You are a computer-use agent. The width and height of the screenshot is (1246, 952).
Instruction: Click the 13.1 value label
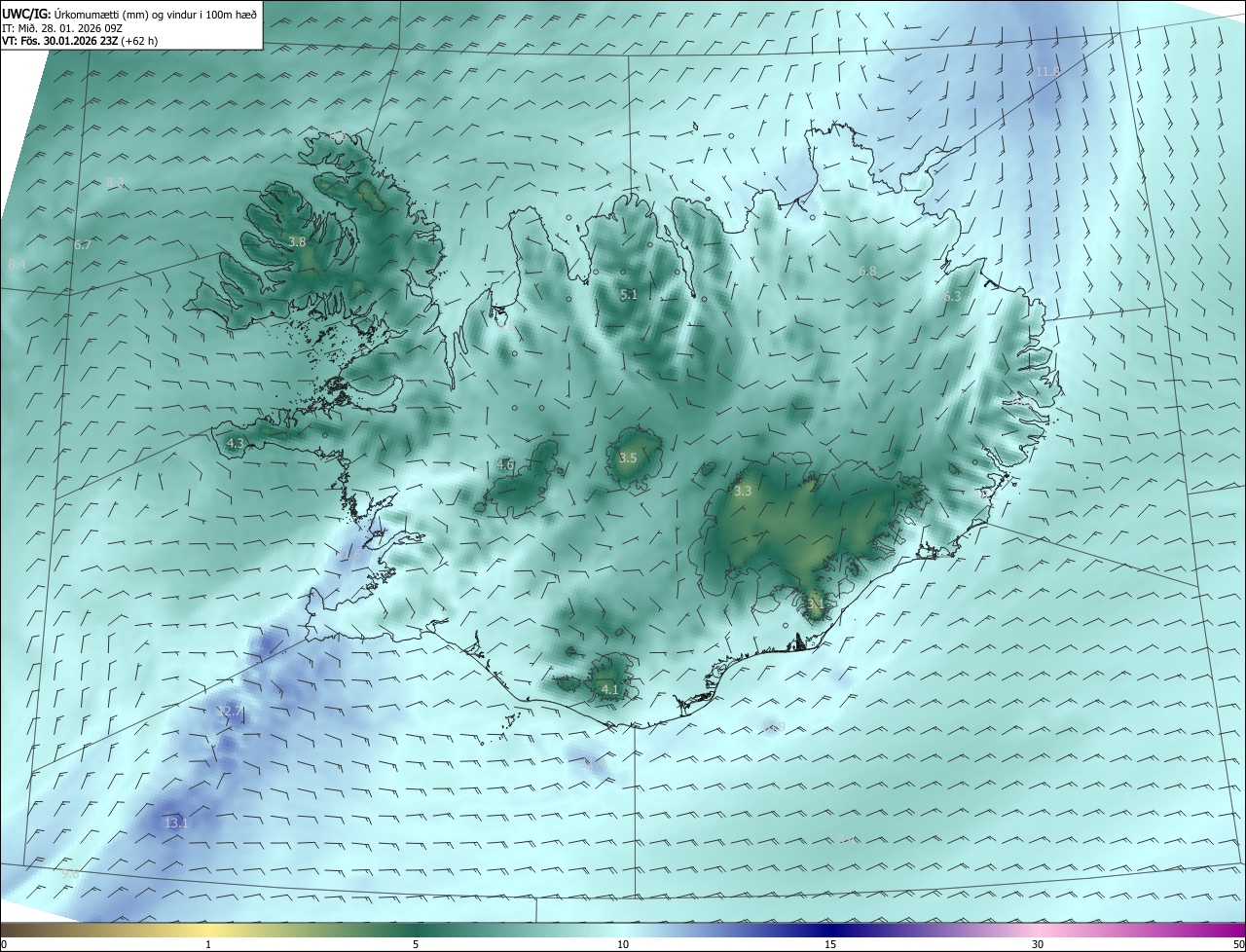(x=175, y=824)
